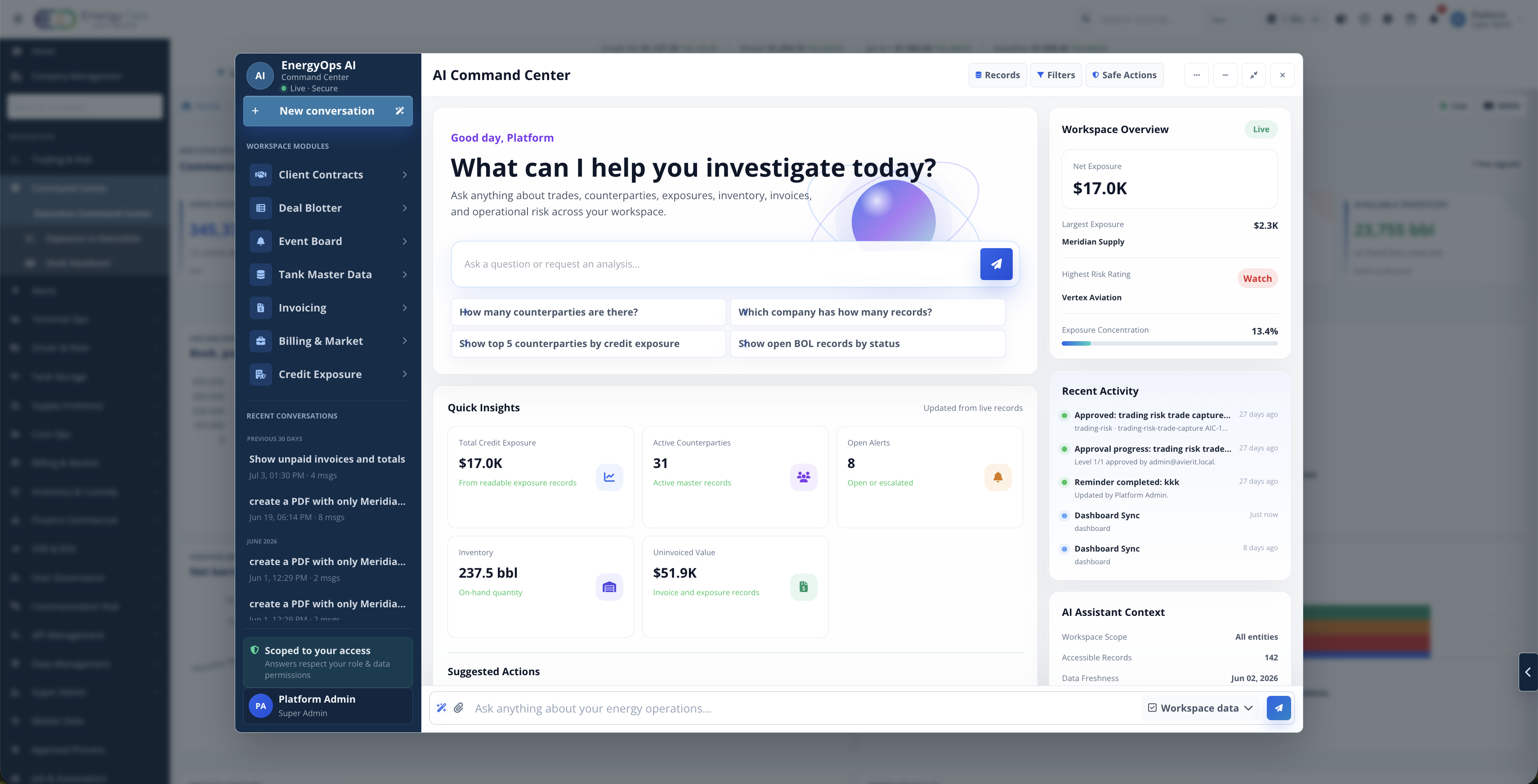Viewport: 1538px width, 784px height.
Task: Click the warehouse icon on Inventory card
Action: (609, 587)
